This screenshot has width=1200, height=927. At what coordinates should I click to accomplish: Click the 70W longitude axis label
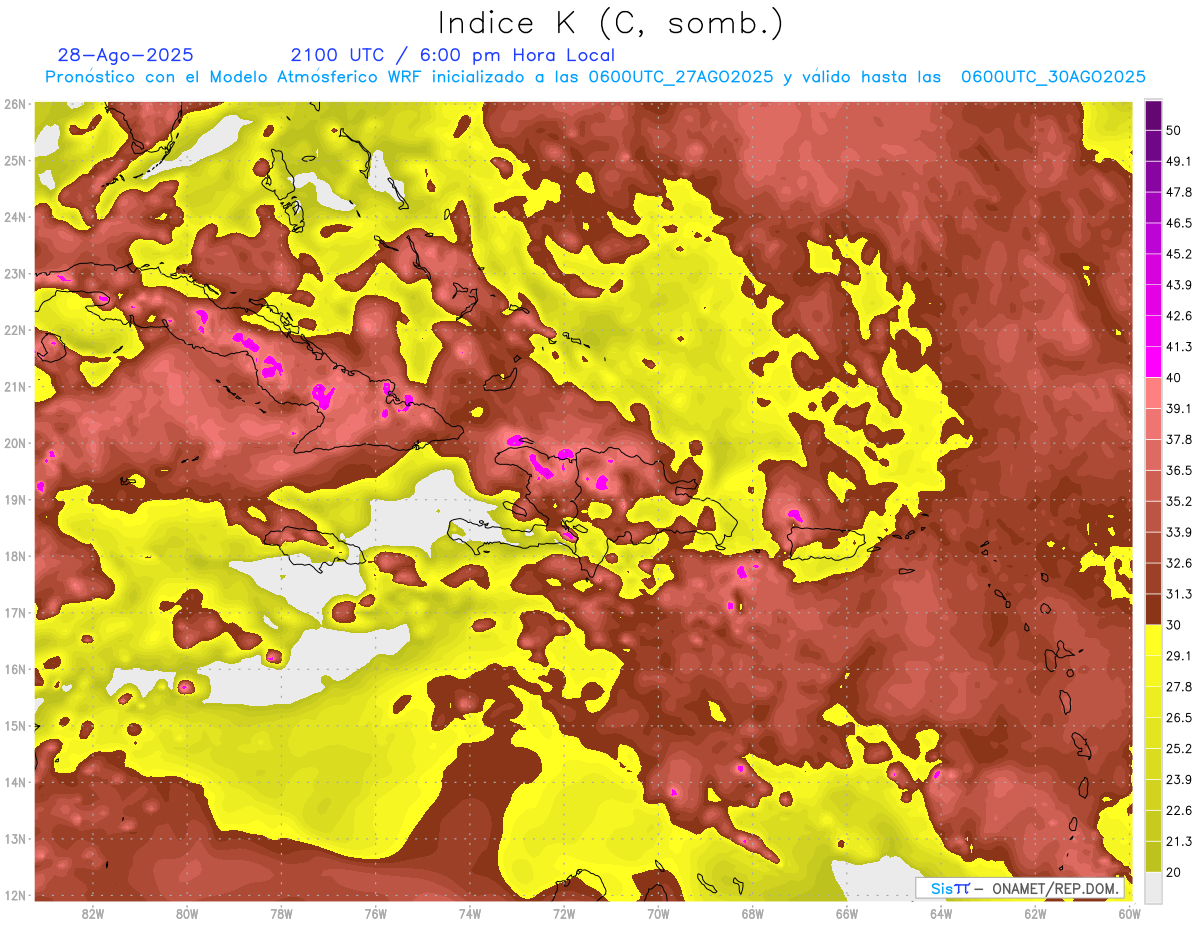(658, 913)
